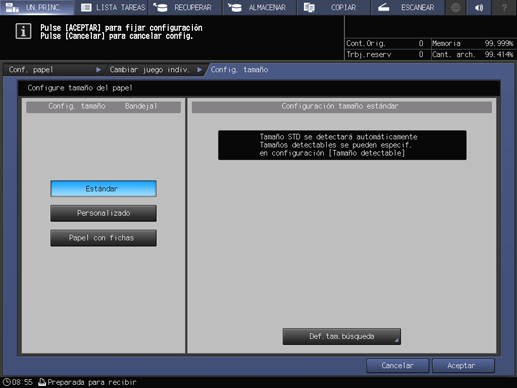Image resolution: width=517 pixels, height=388 pixels.
Task: Click the Preparada para recibir status text
Action: pyautogui.click(x=92, y=382)
